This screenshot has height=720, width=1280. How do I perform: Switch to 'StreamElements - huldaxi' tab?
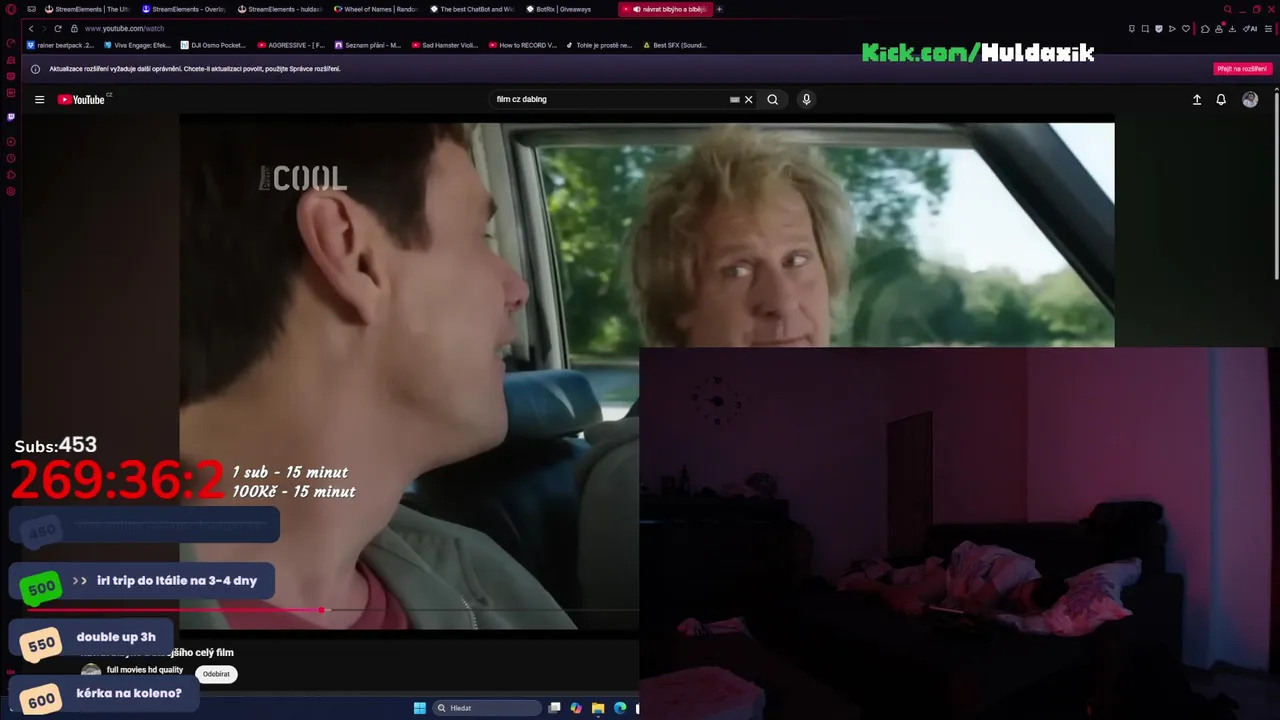(280, 9)
